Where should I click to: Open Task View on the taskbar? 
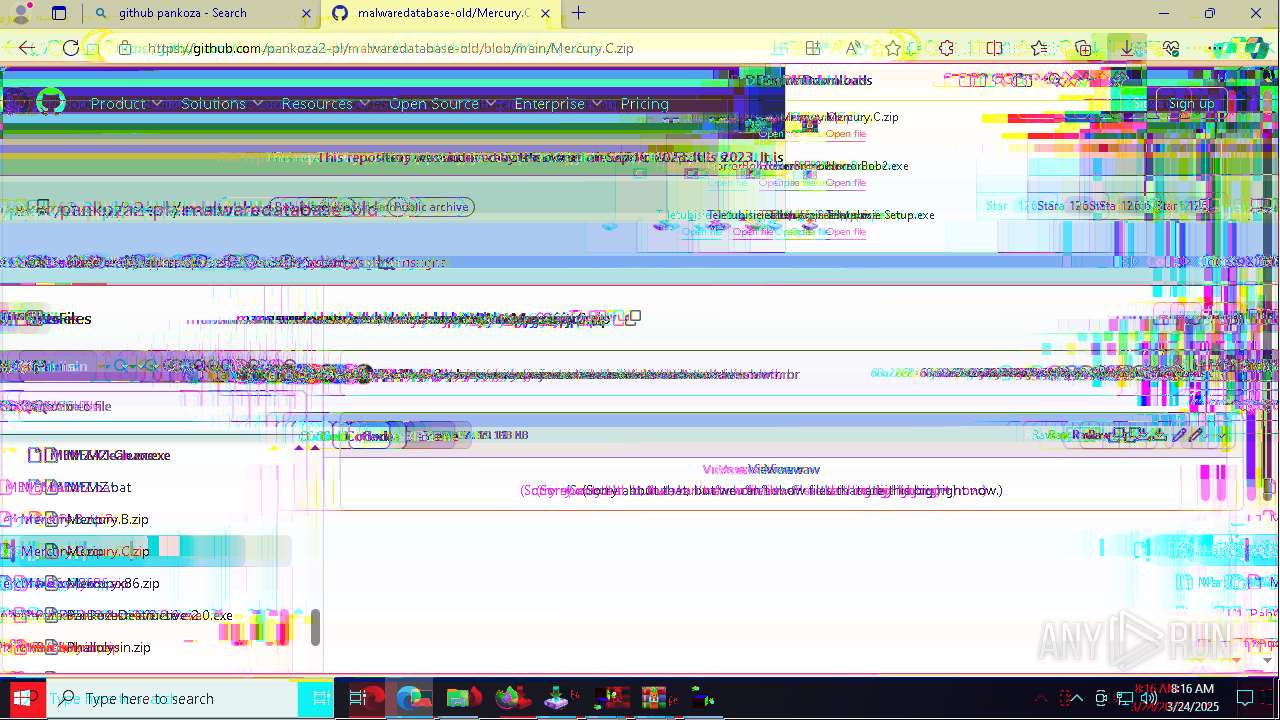[357, 698]
